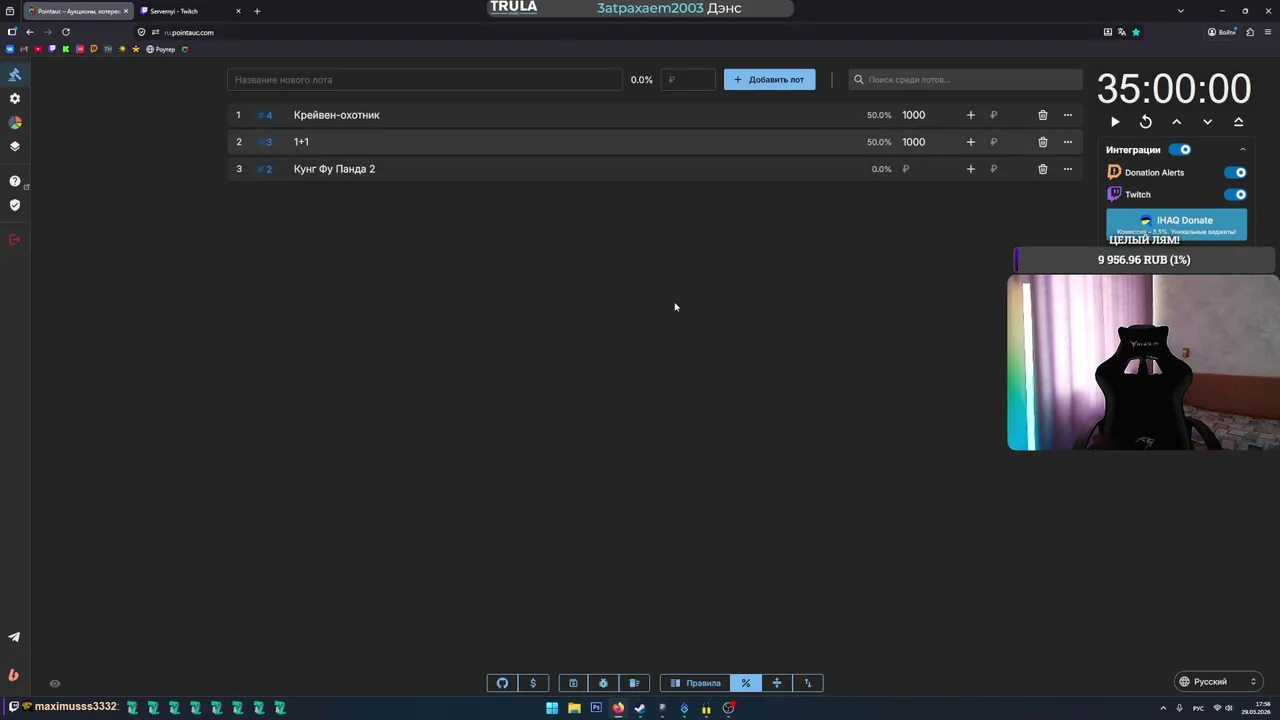The image size is (1280, 720).
Task: Open more options for Крейвен-охотник
Action: coord(1068,115)
